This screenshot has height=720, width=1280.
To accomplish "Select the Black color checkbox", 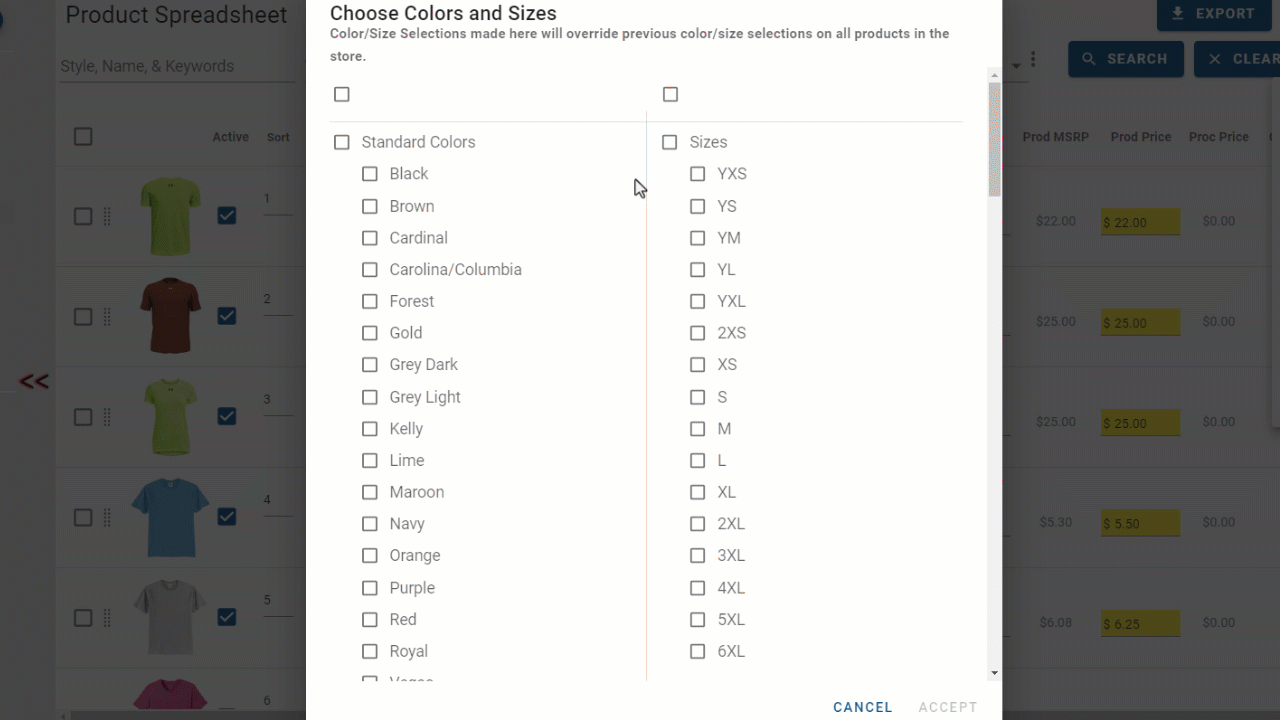I will tap(369, 173).
